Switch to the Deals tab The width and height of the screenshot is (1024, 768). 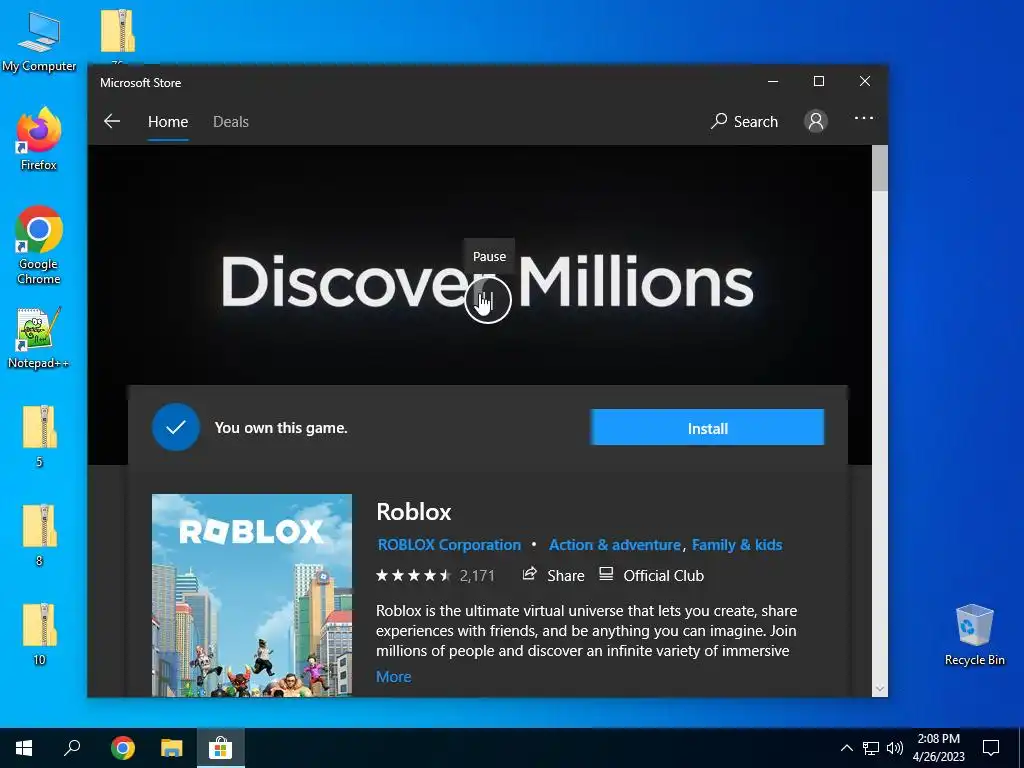tap(231, 121)
